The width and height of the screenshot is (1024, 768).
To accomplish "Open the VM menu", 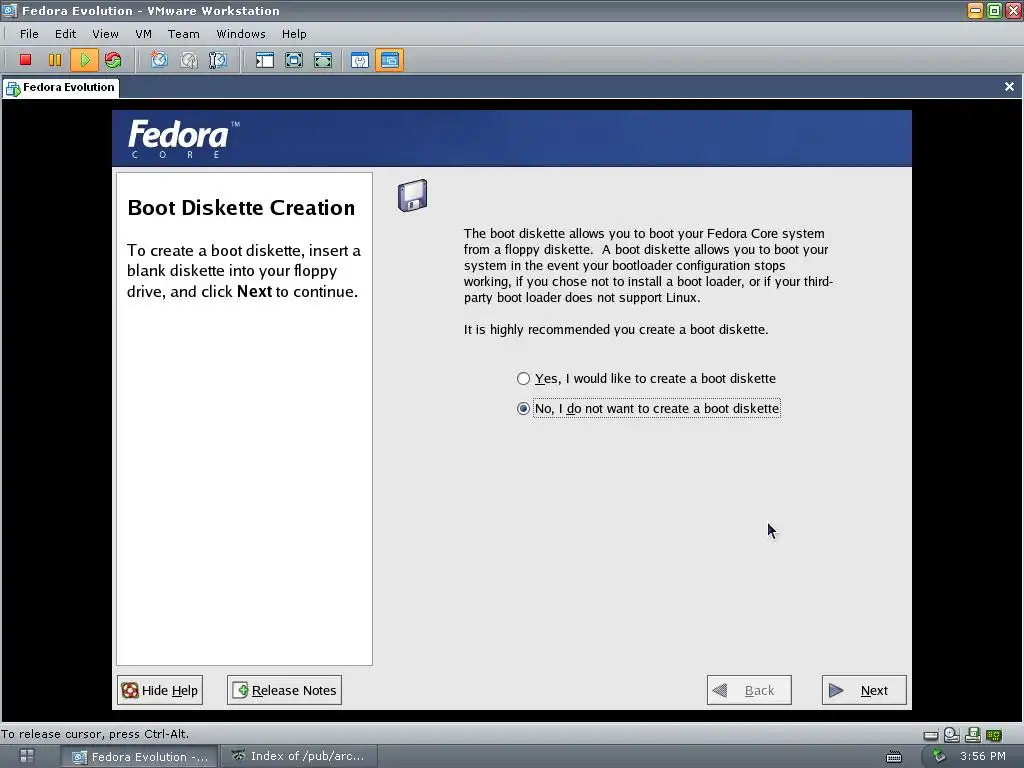I will 144,34.
